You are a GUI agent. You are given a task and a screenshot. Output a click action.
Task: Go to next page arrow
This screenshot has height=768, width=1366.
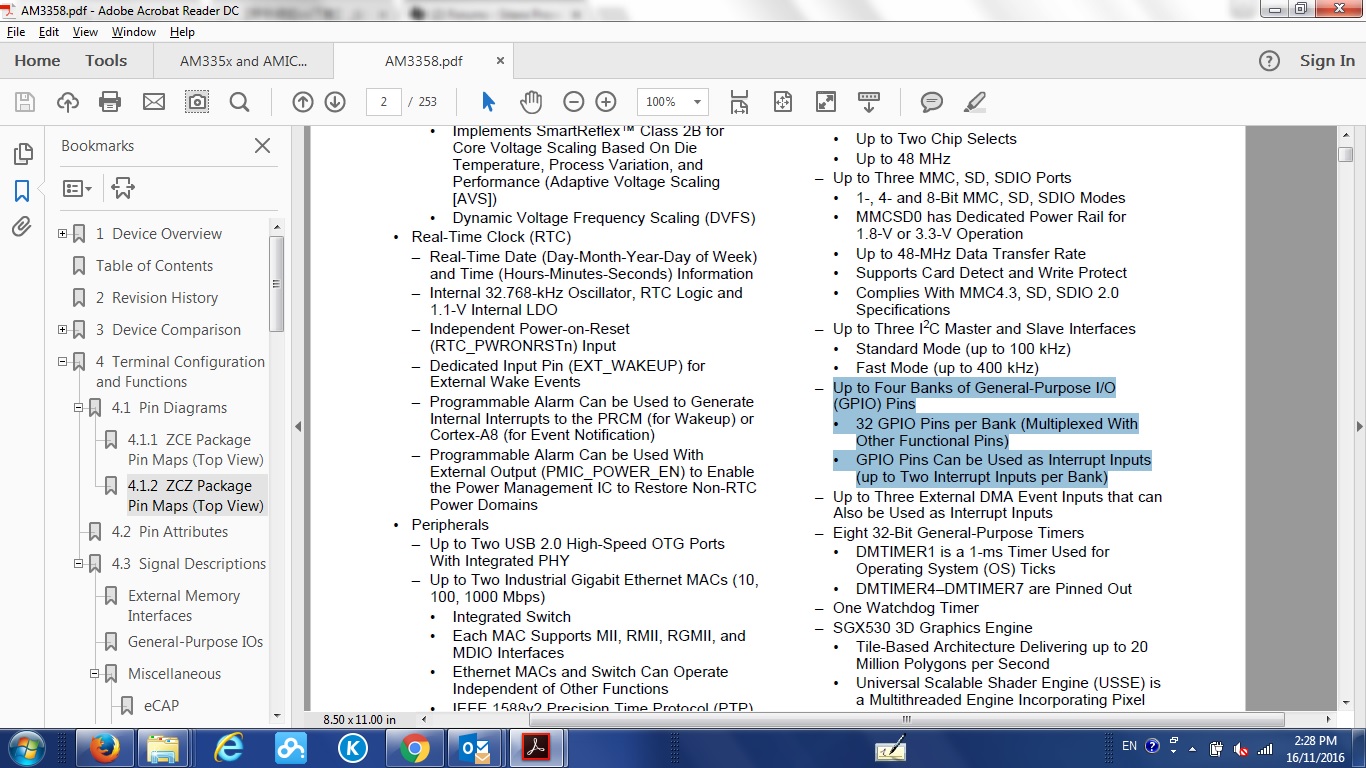[335, 102]
